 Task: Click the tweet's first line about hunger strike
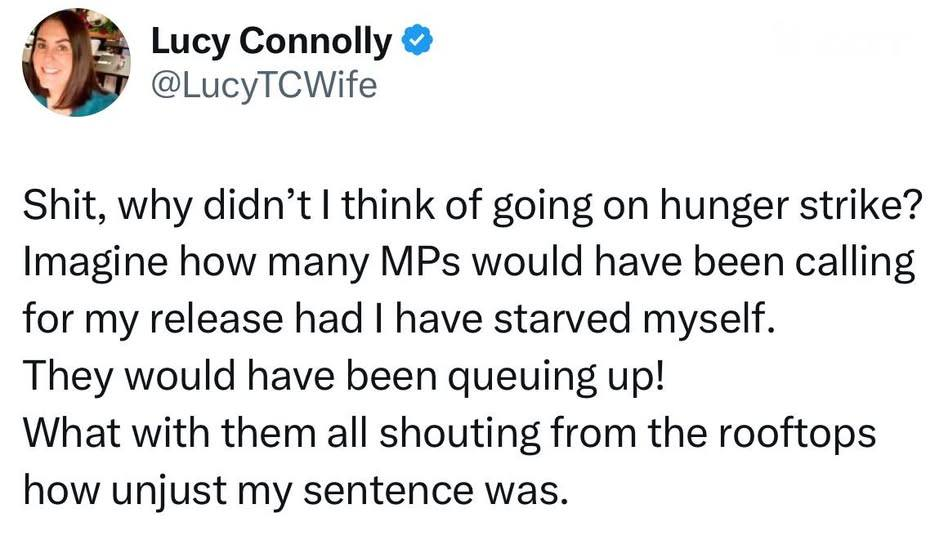point(467,212)
